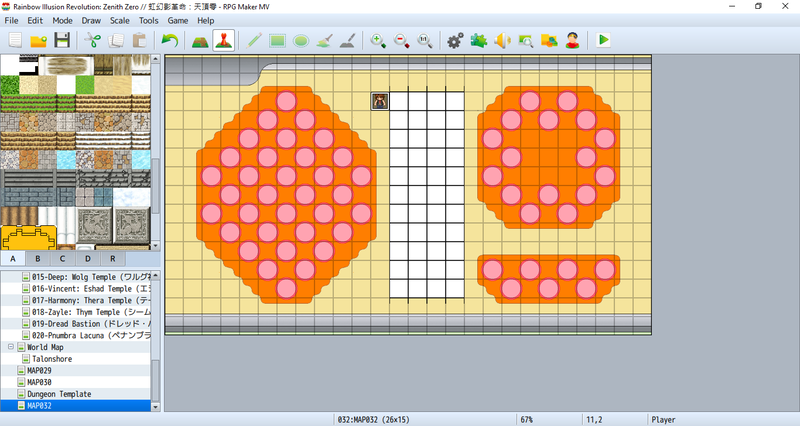The image size is (800, 426).
Task: Switch to tileset tab R
Action: (x=111, y=259)
